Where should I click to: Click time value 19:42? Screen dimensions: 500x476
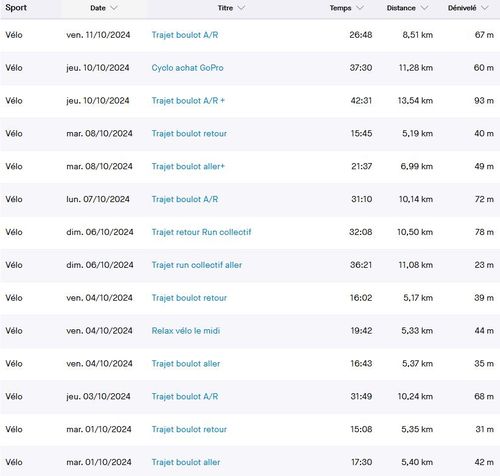[x=361, y=331]
